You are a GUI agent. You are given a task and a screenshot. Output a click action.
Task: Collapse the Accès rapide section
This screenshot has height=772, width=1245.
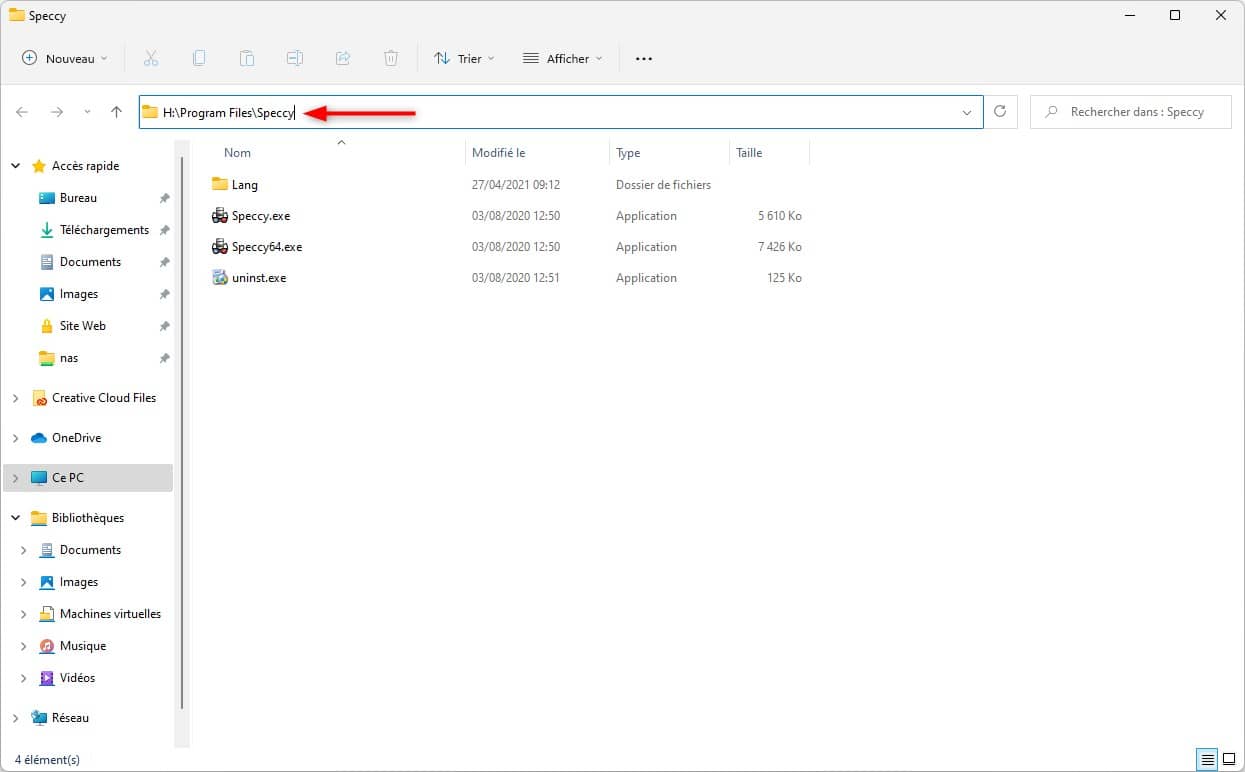[x=16, y=166]
